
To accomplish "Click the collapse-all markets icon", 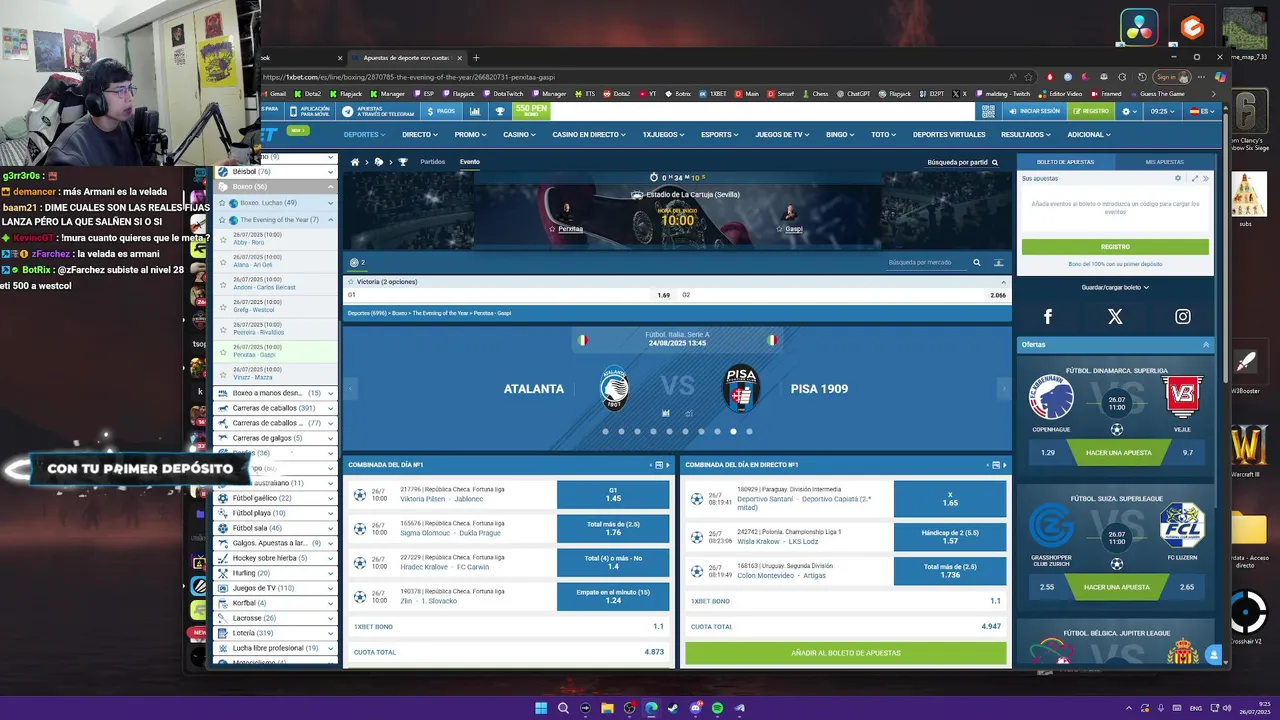I will [x=998, y=263].
